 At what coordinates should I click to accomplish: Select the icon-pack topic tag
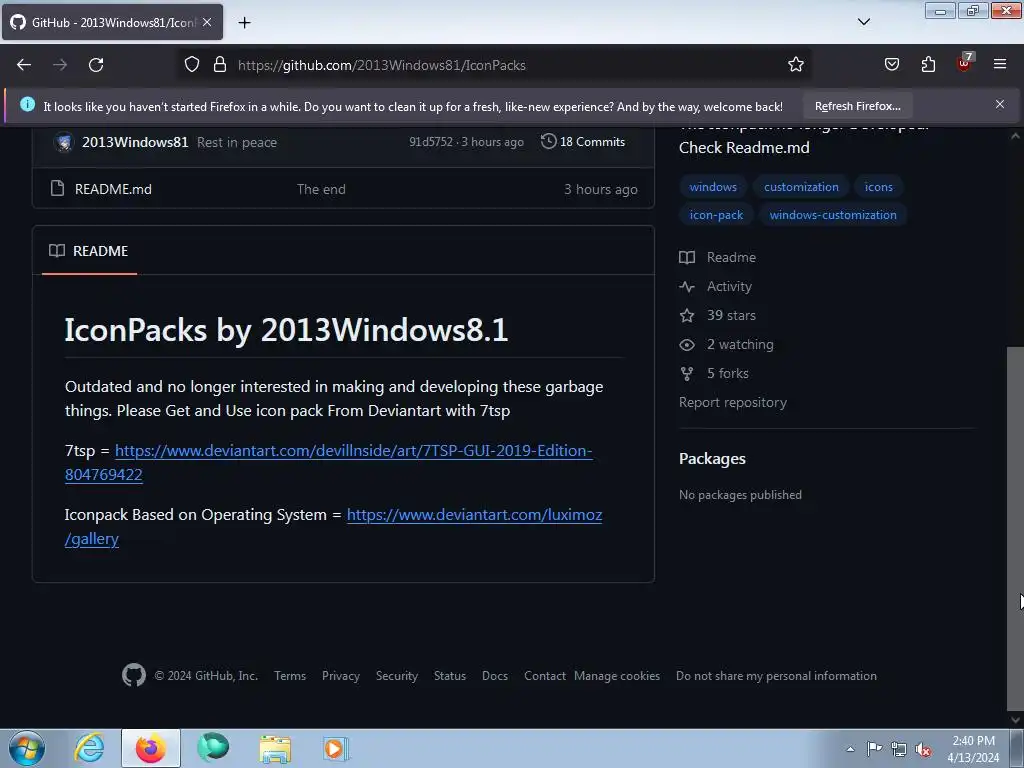[716, 215]
